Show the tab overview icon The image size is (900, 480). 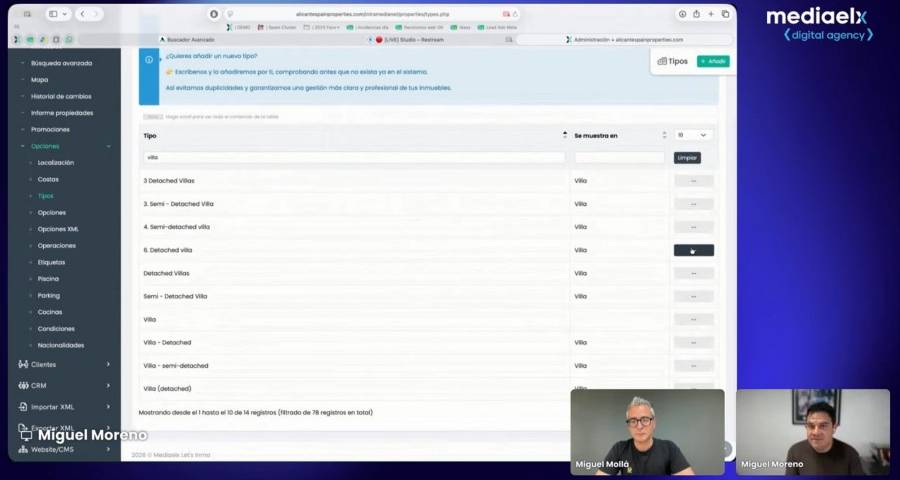tap(726, 14)
